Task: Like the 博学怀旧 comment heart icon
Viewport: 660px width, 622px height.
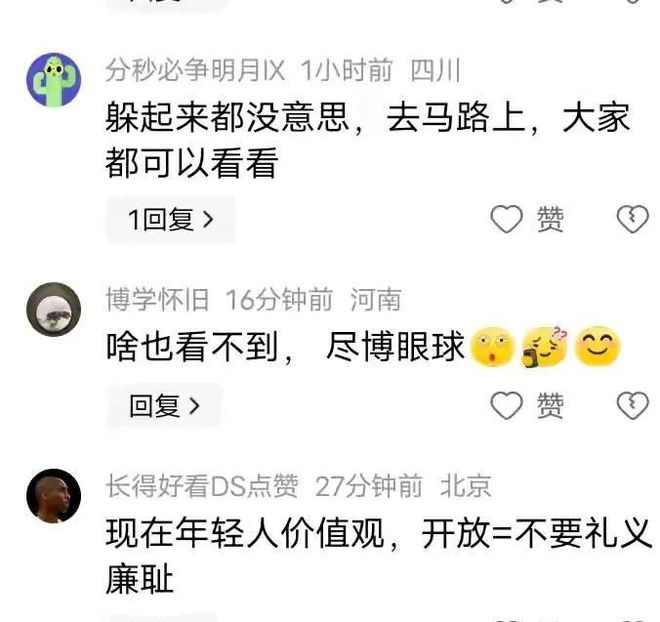Action: 506,406
